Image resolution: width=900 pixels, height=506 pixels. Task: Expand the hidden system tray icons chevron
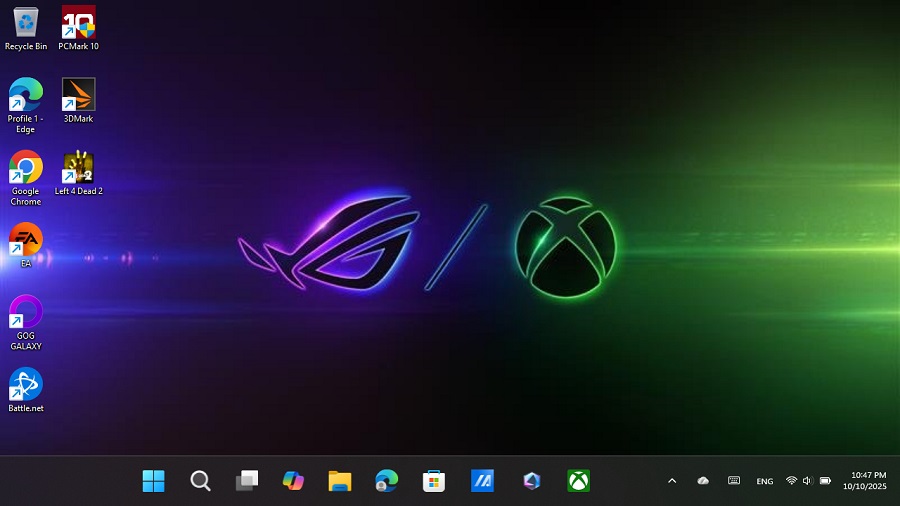(672, 481)
